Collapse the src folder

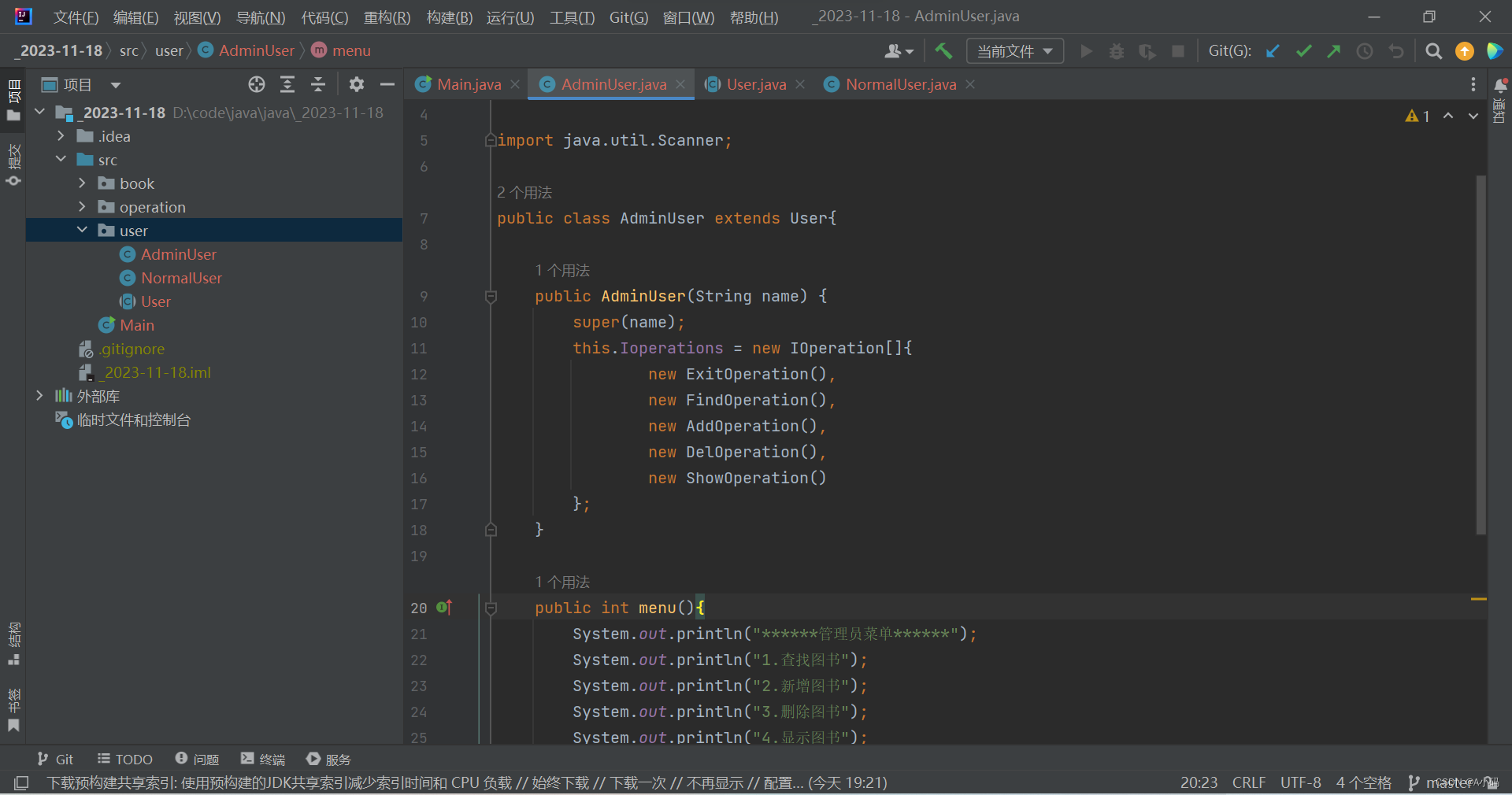click(61, 160)
